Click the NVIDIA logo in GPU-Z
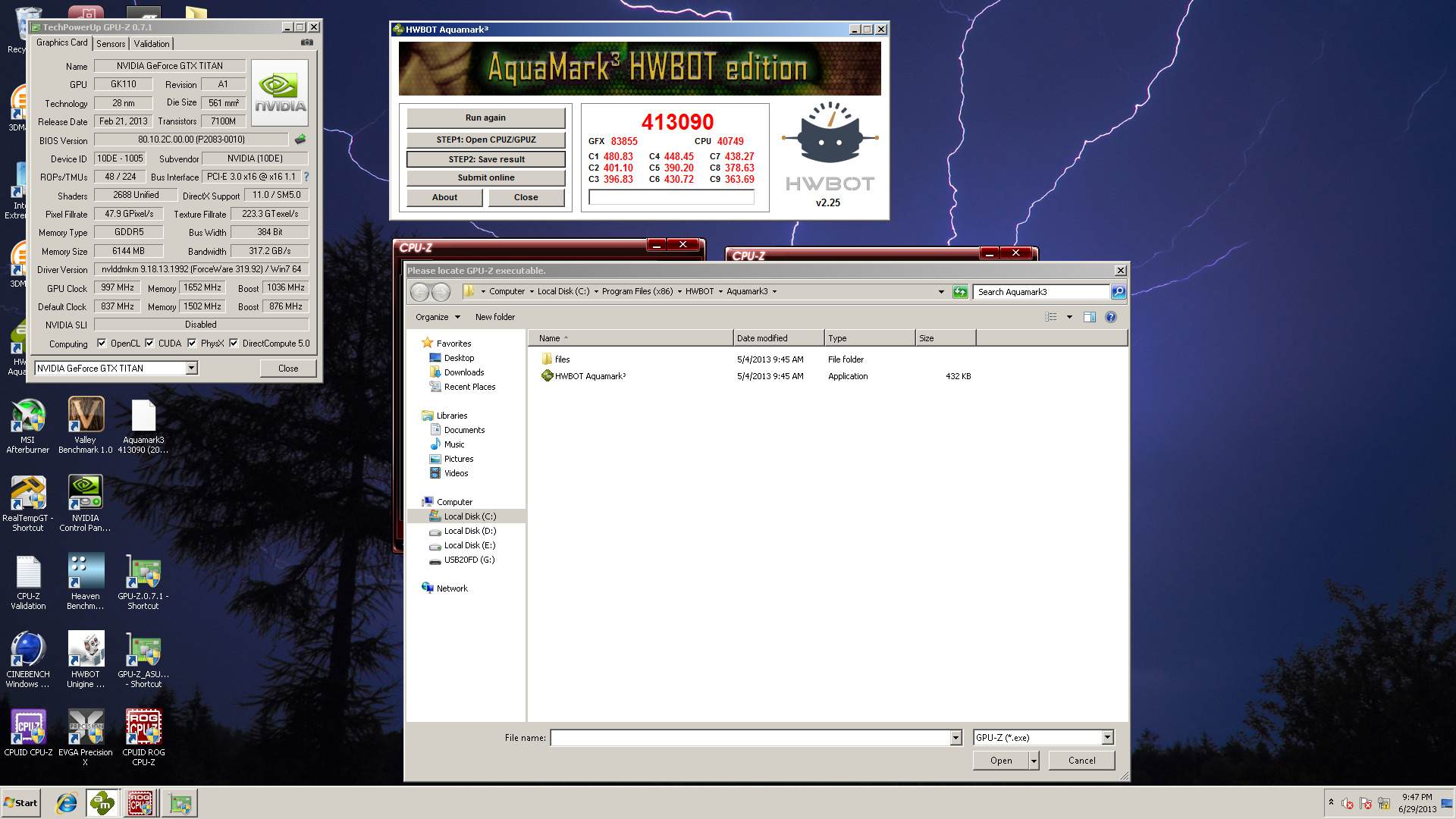Screen dimensions: 1456x819 click(x=280, y=93)
